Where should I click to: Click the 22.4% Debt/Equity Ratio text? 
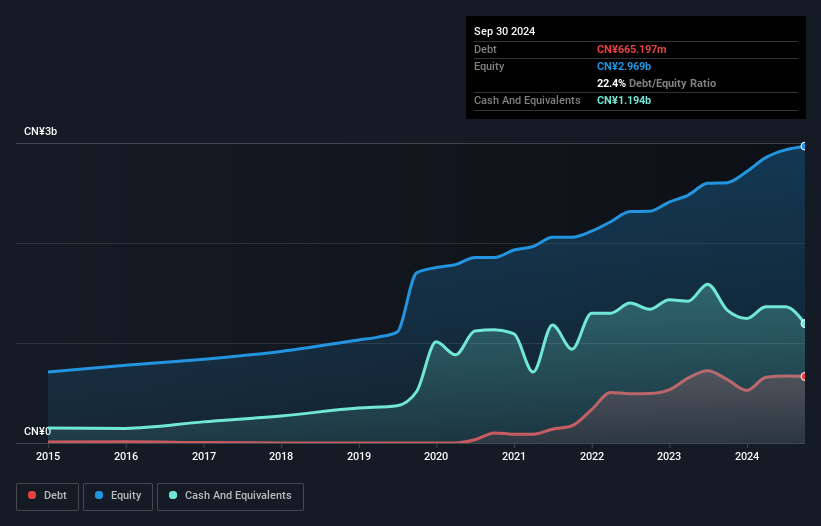point(656,83)
